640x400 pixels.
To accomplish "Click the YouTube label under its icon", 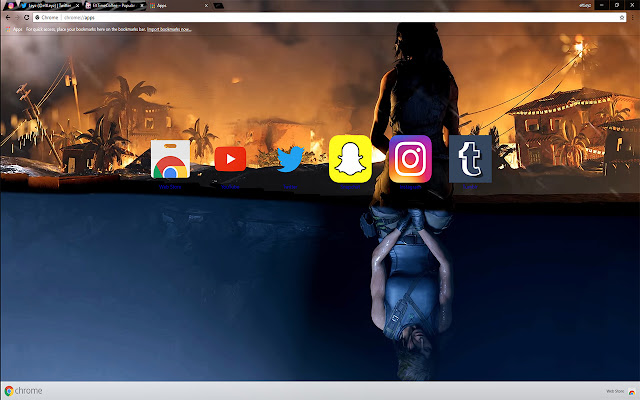I will 230,187.
